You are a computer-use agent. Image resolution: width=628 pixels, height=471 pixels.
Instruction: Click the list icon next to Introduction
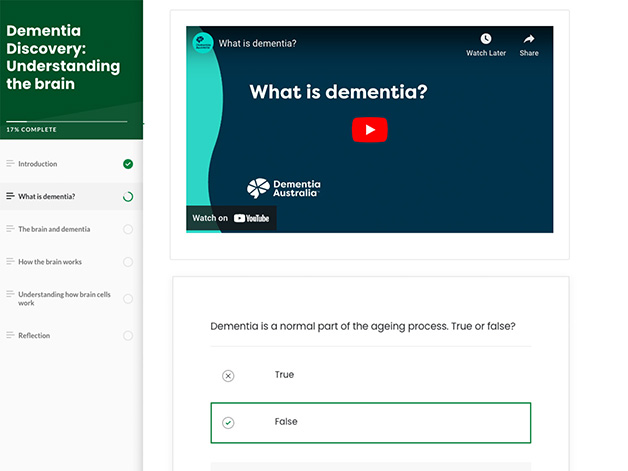(x=10, y=164)
